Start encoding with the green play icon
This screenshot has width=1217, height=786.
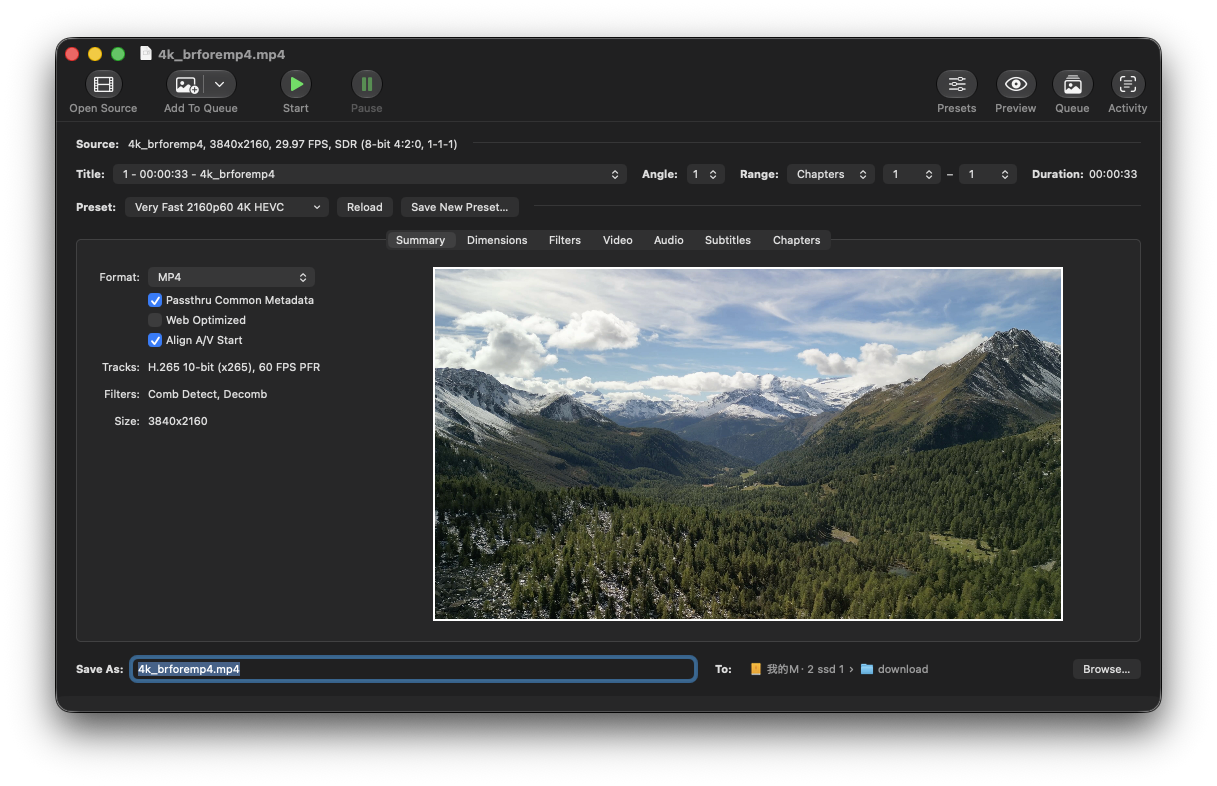(x=295, y=85)
